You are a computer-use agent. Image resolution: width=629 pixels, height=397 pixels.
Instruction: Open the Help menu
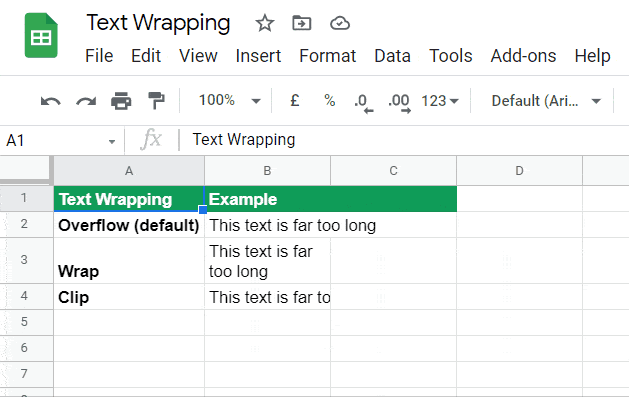point(592,56)
